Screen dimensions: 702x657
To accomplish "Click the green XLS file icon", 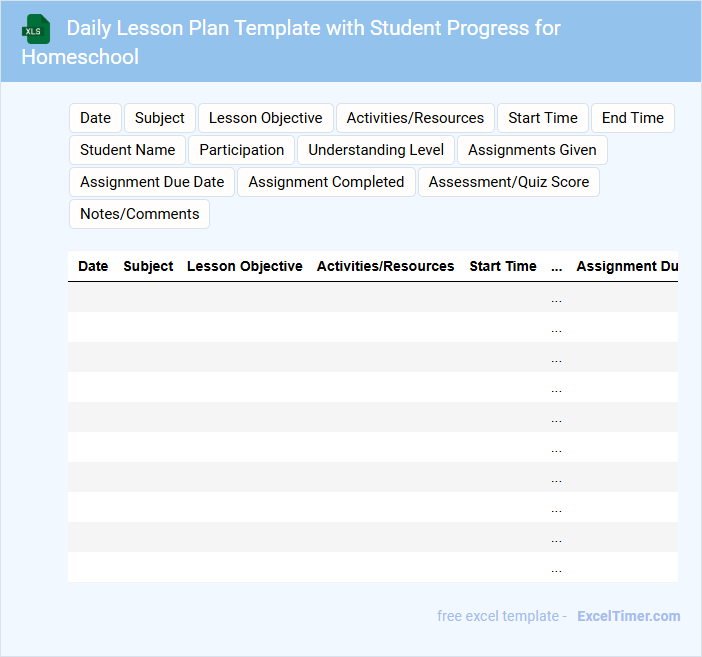I will (x=37, y=29).
